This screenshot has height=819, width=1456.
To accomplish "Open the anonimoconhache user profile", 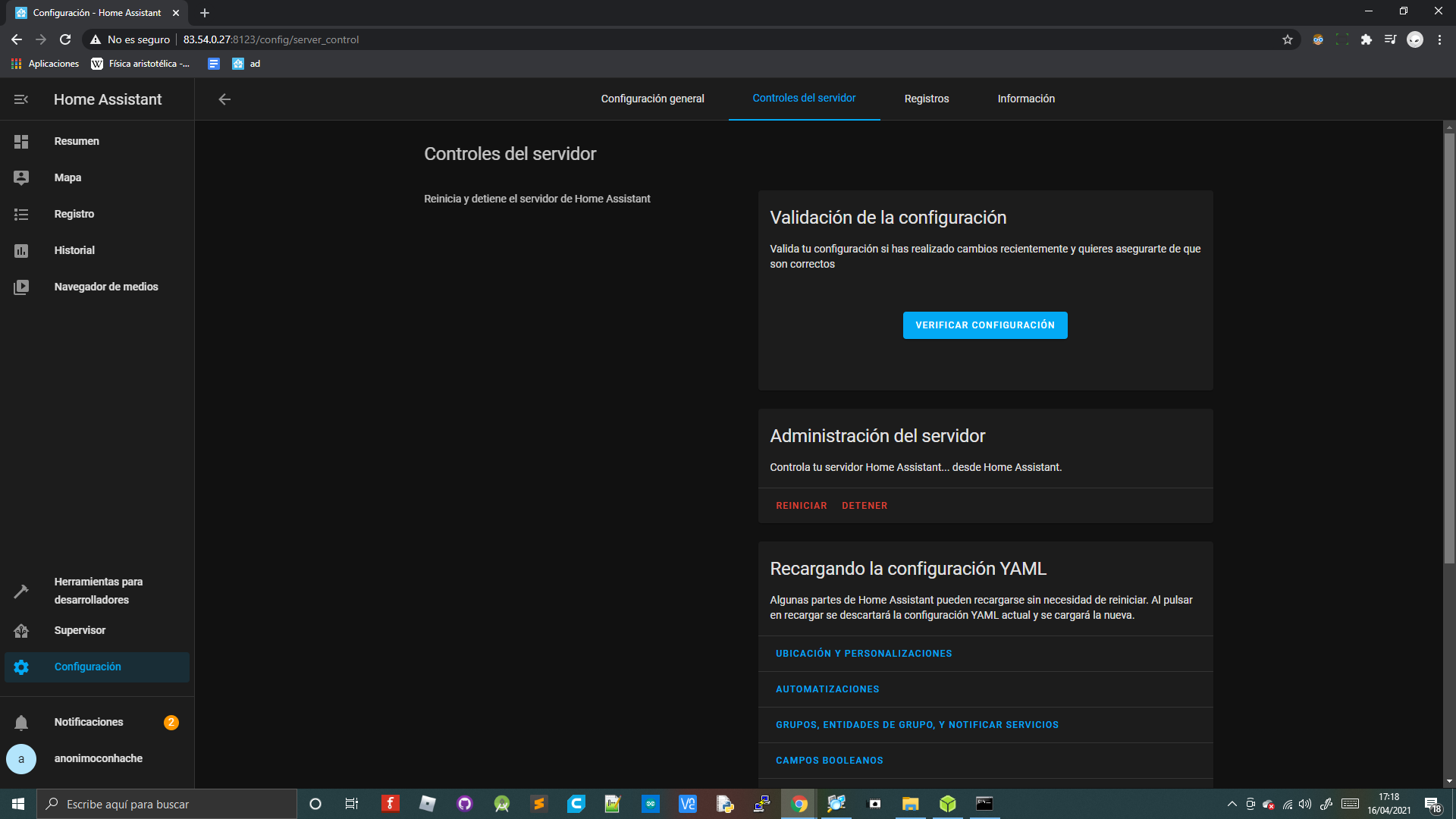I will [98, 759].
